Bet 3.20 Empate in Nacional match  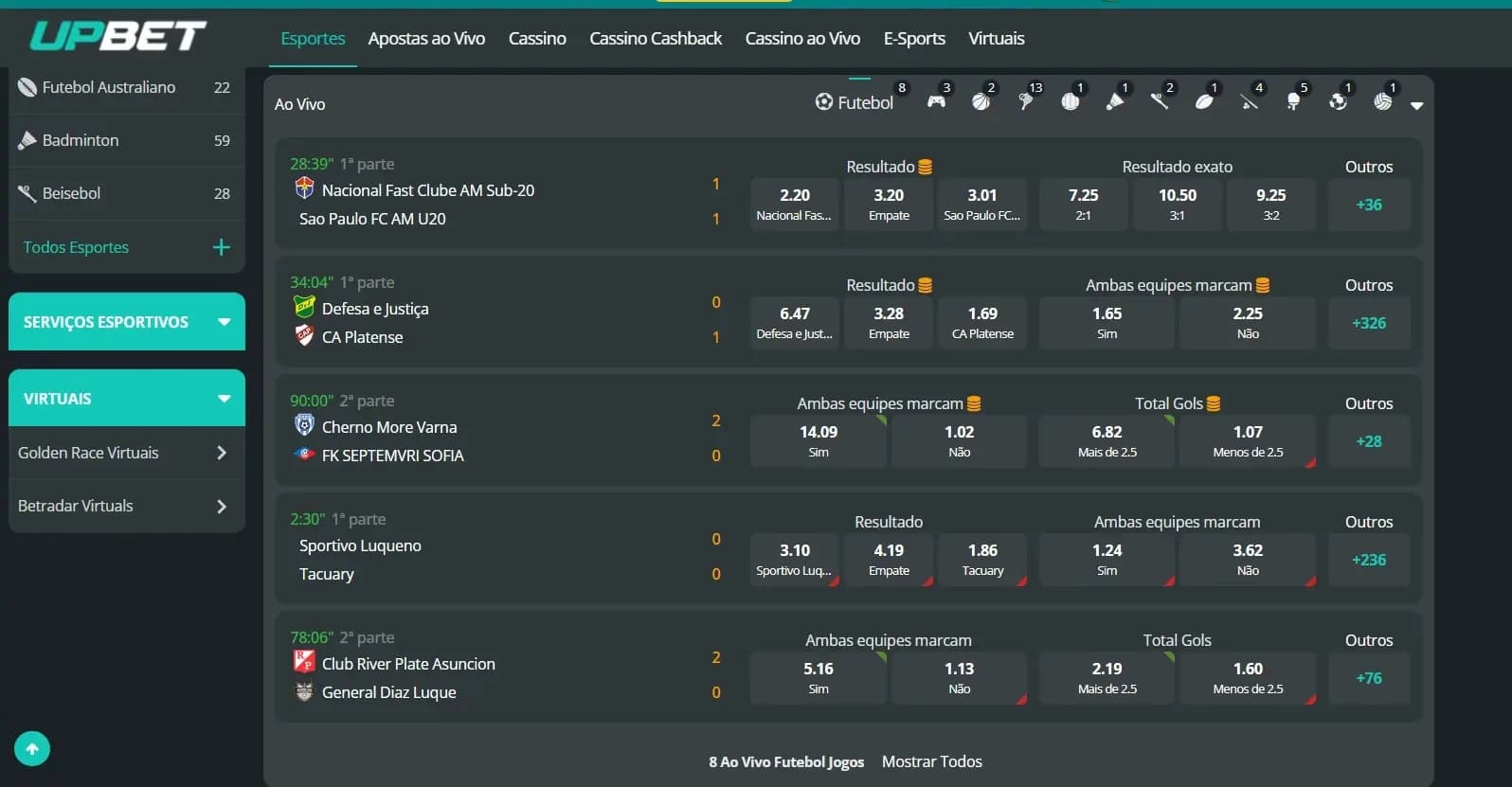click(x=889, y=205)
